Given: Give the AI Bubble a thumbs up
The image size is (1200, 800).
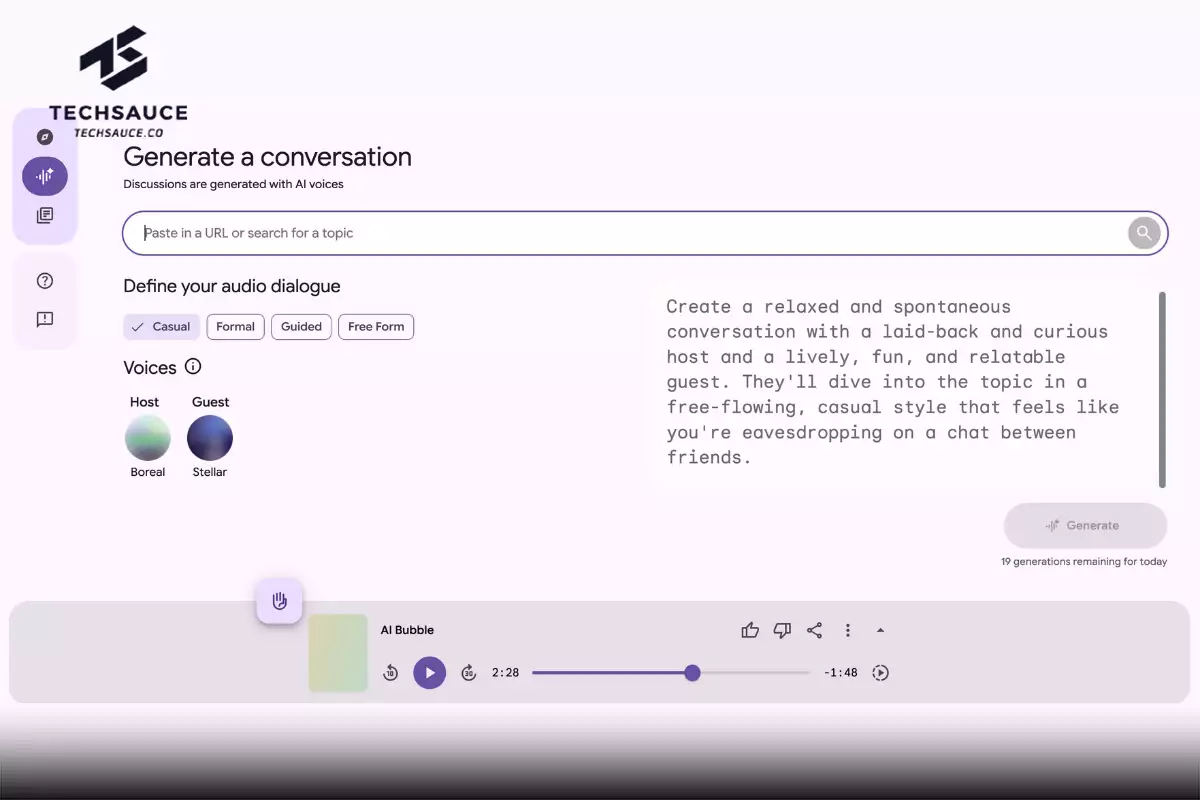Looking at the screenshot, I should (750, 630).
